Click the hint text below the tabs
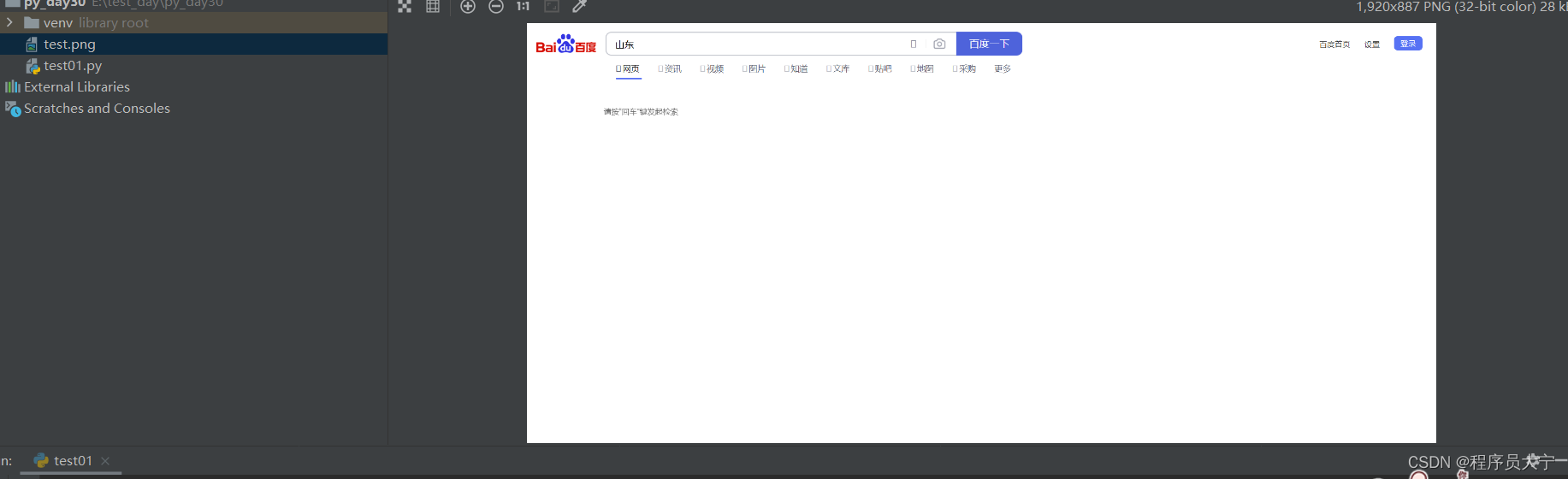The height and width of the screenshot is (479, 1568). point(641,112)
